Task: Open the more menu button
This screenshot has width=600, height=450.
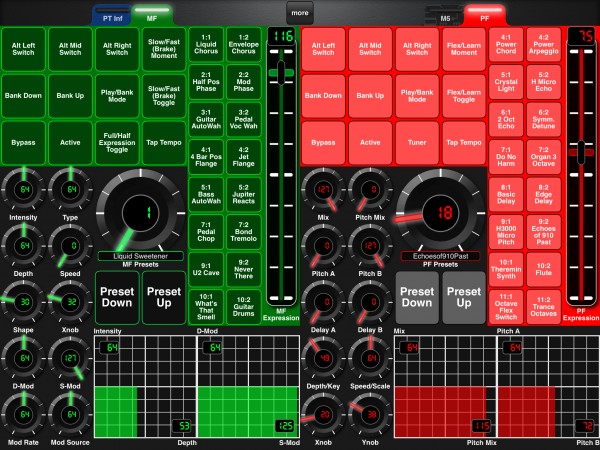Action: (x=300, y=13)
